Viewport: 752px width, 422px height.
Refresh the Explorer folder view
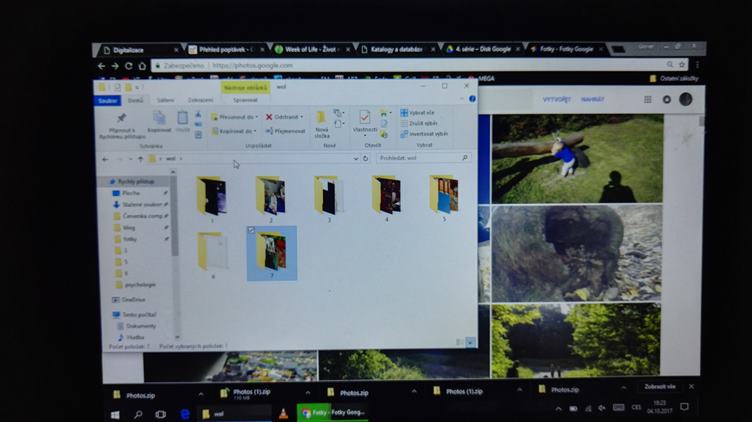click(365, 158)
